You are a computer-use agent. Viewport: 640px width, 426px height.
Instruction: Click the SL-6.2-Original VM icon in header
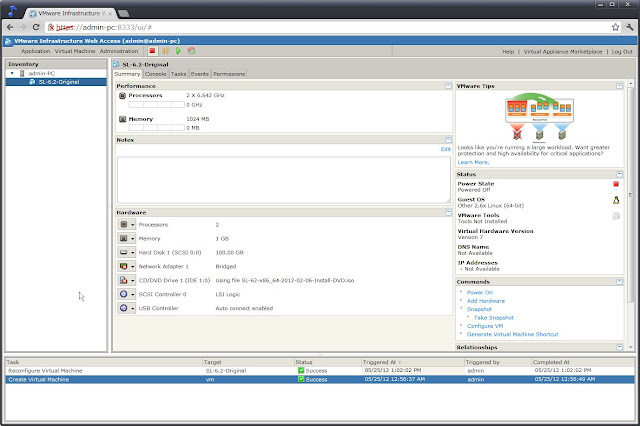(116, 64)
